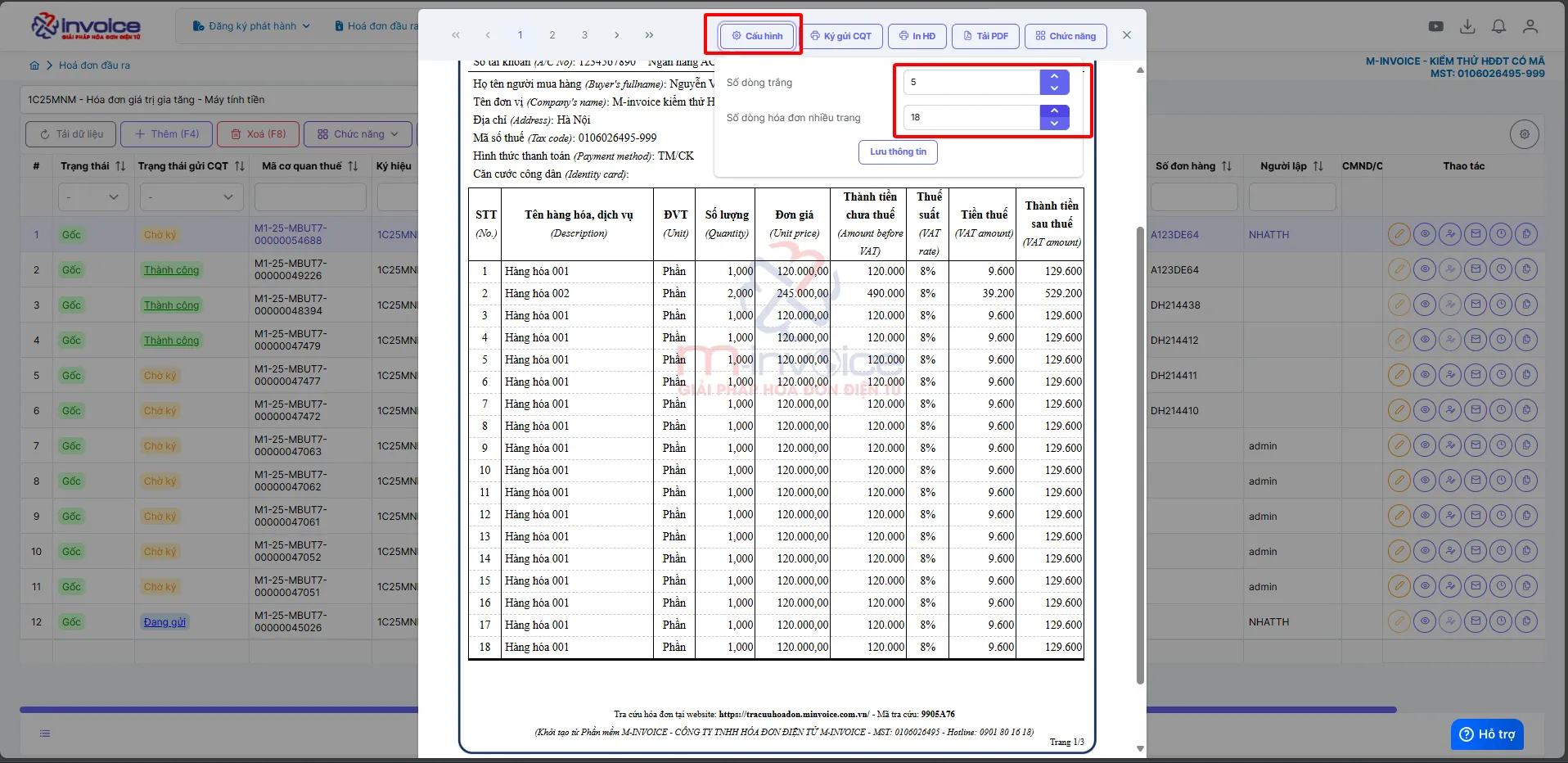Sort by Số đơn hàng column
Viewport: 1568px width, 763px height.
tap(1227, 166)
